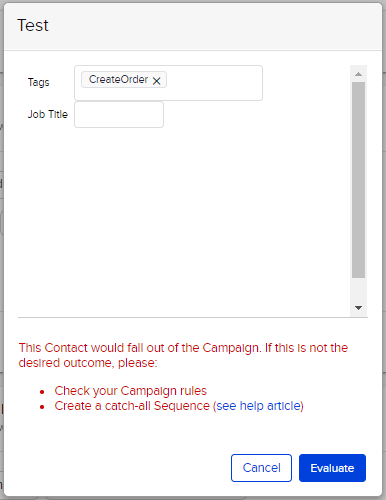Click into the Job Title field
This screenshot has height=500, width=386.
[x=119, y=114]
